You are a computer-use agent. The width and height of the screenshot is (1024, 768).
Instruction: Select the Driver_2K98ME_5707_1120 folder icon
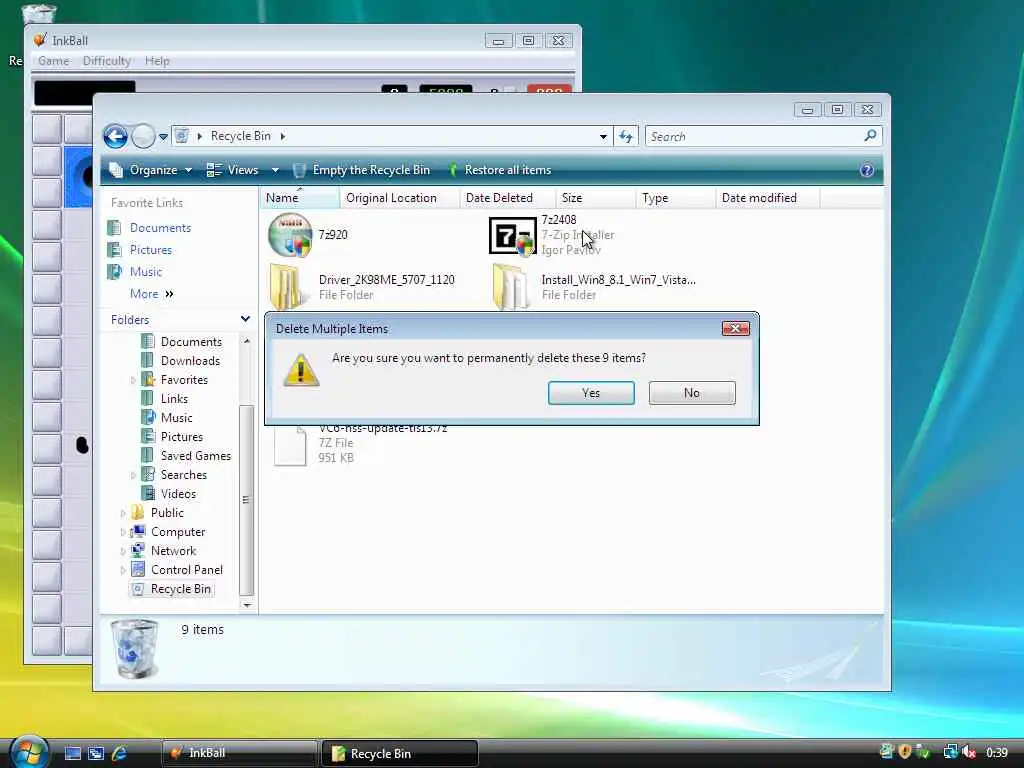(x=287, y=286)
